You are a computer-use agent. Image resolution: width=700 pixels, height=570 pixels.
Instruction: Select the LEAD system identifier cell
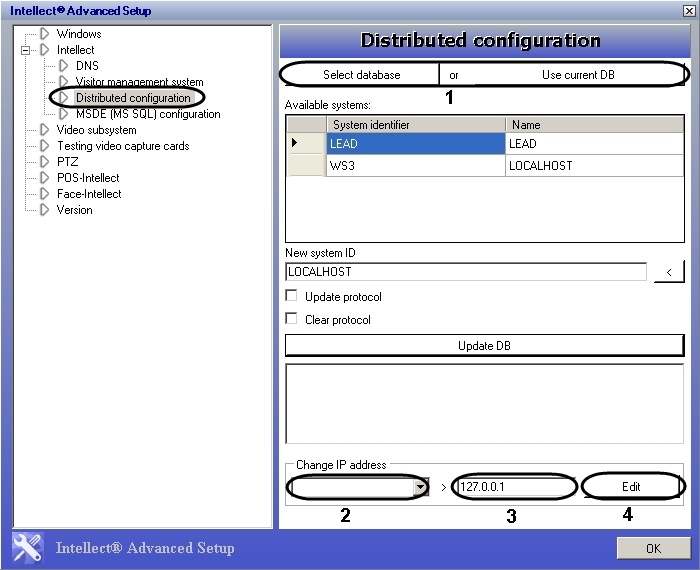click(x=416, y=144)
